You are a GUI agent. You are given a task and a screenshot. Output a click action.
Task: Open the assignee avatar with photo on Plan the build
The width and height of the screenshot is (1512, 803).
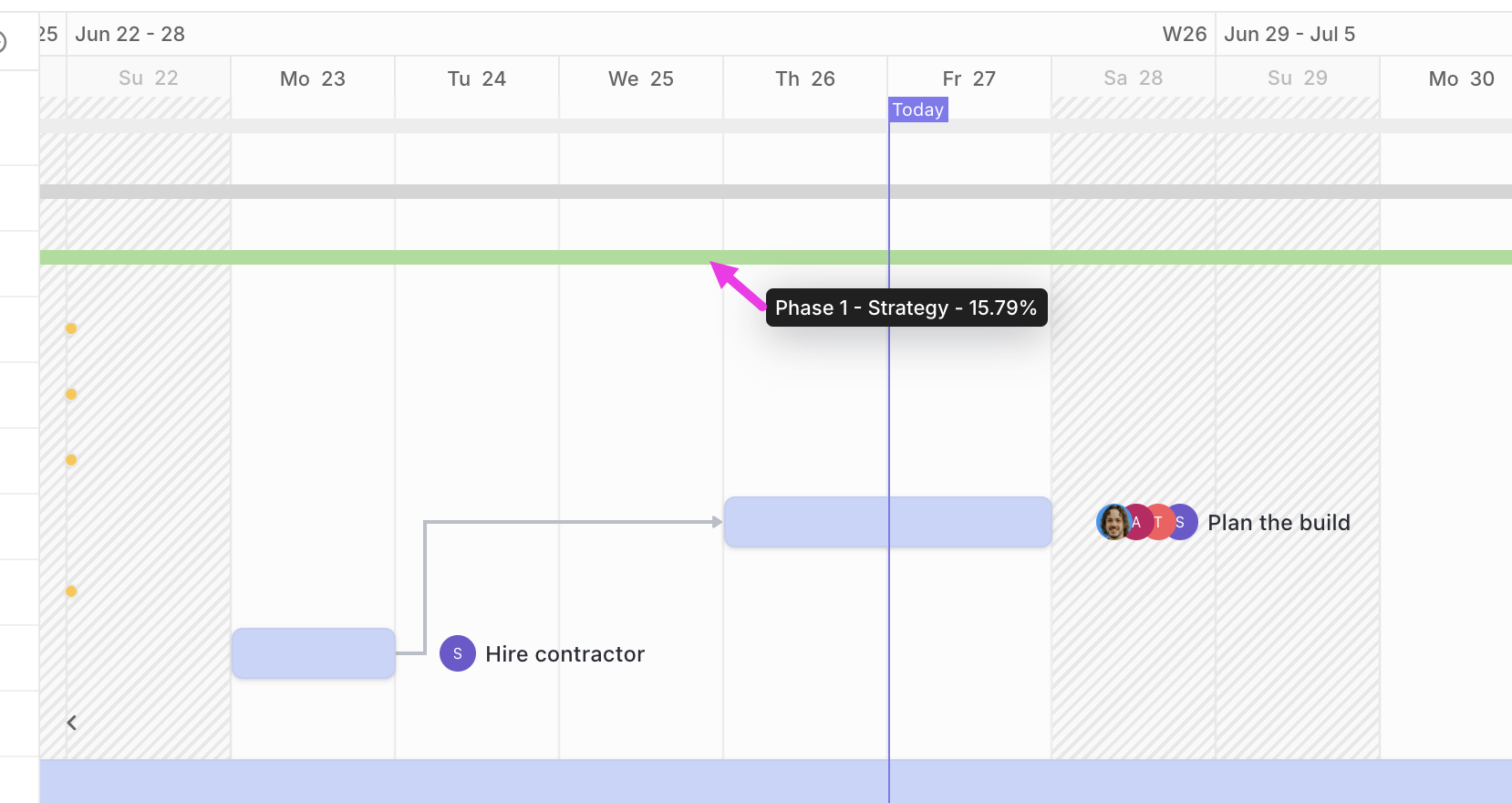(1113, 522)
